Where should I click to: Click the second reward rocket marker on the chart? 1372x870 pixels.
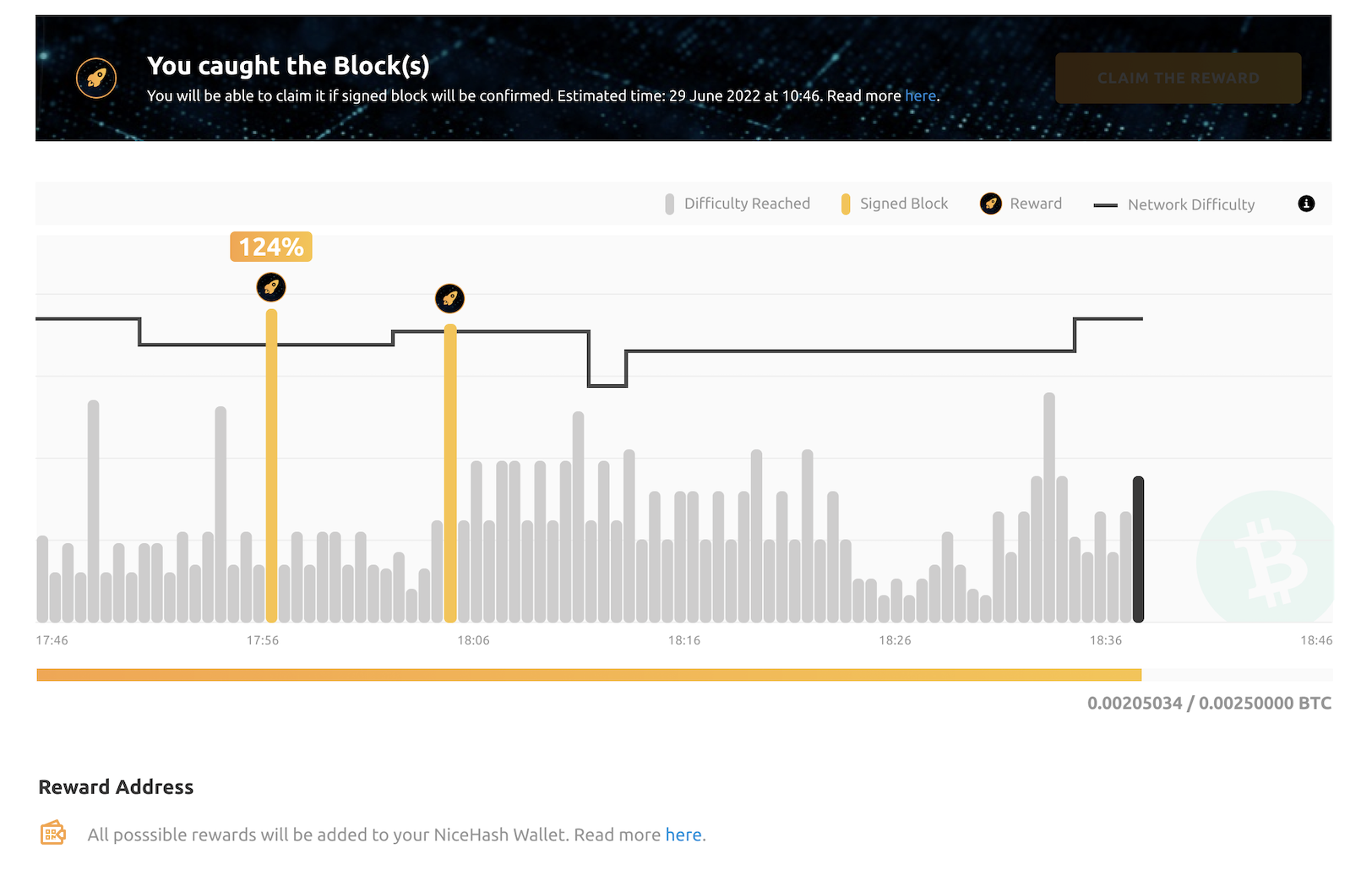(x=449, y=298)
